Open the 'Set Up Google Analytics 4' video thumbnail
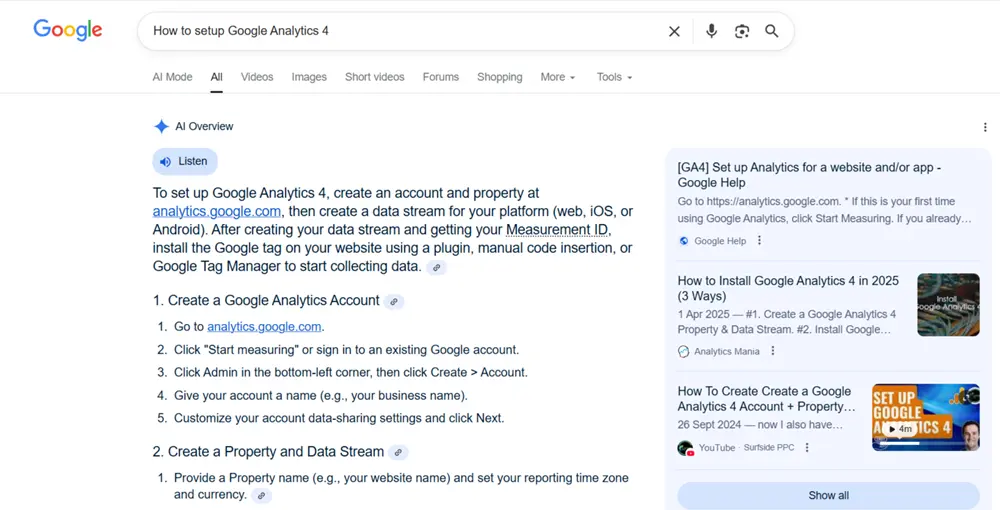 [926, 417]
